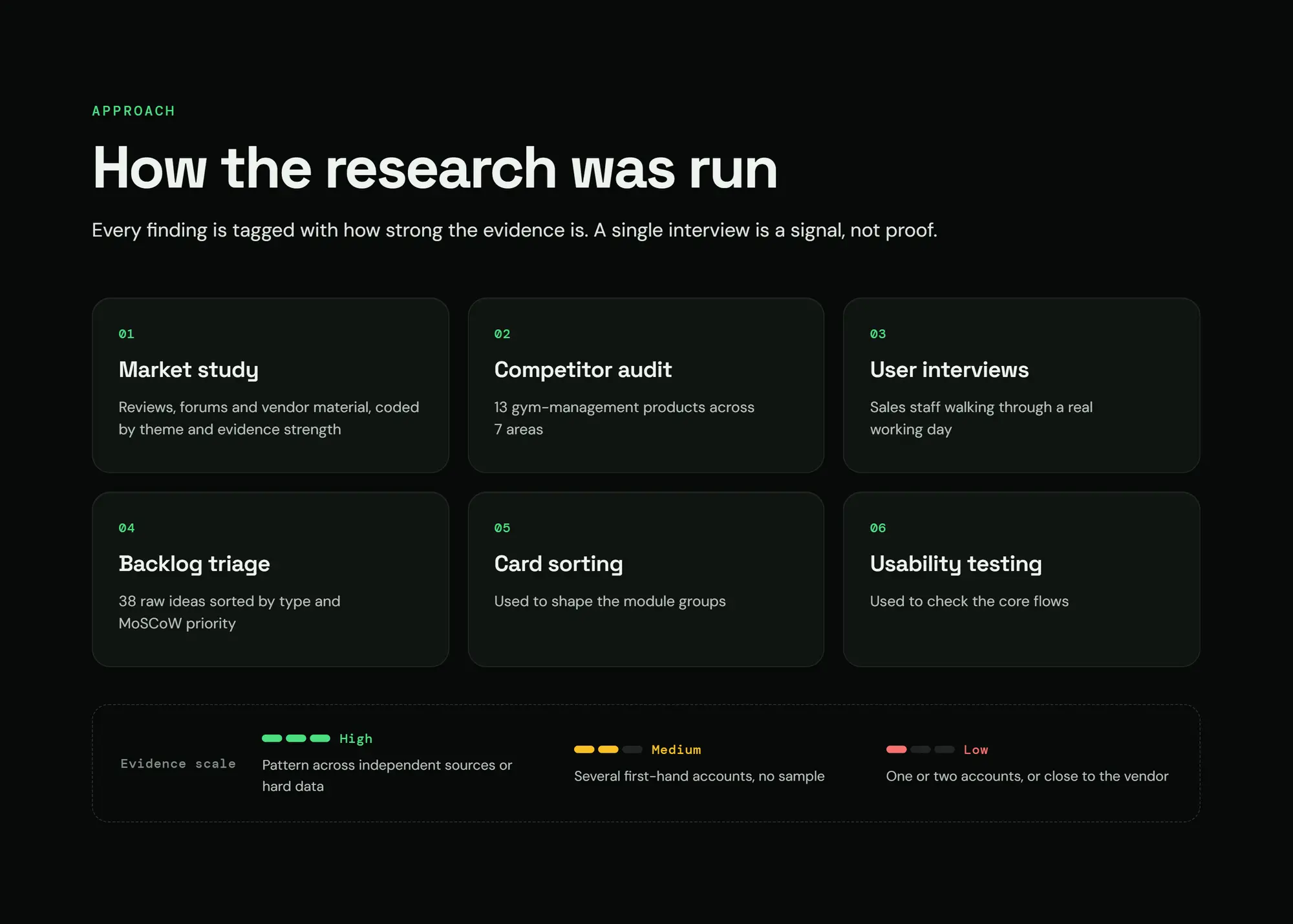Click the APPROACH section label
1293x924 pixels.
133,111
